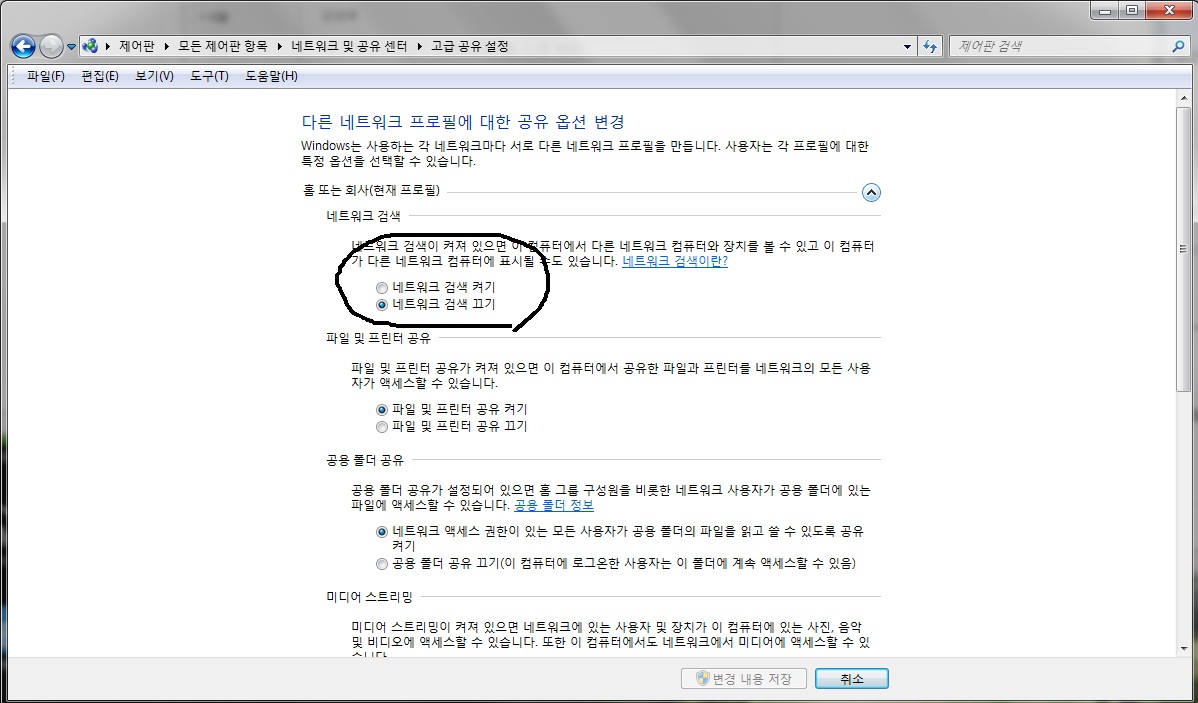Enable public folder sharing for network users

tap(382, 532)
